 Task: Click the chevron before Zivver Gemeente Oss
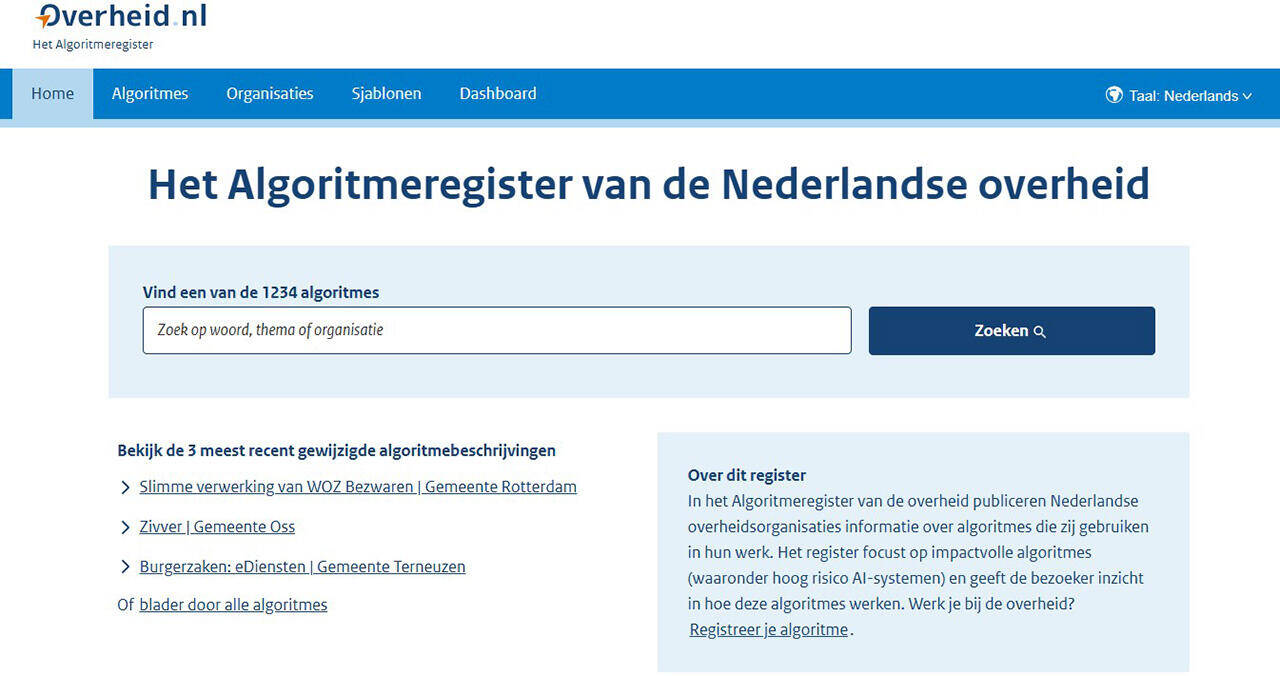125,527
